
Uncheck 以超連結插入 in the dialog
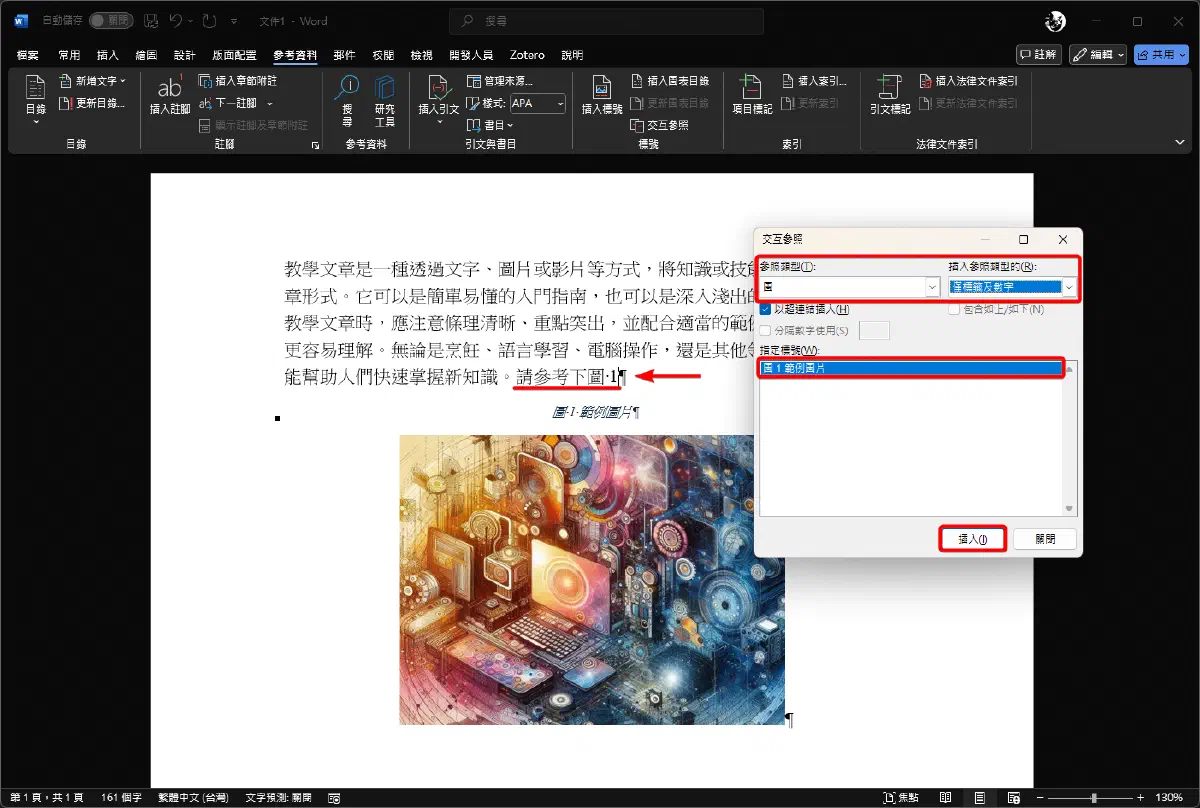(763, 310)
